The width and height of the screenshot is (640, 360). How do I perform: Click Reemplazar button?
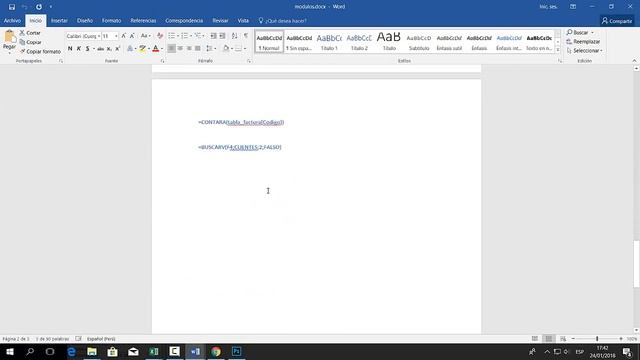(x=583, y=42)
